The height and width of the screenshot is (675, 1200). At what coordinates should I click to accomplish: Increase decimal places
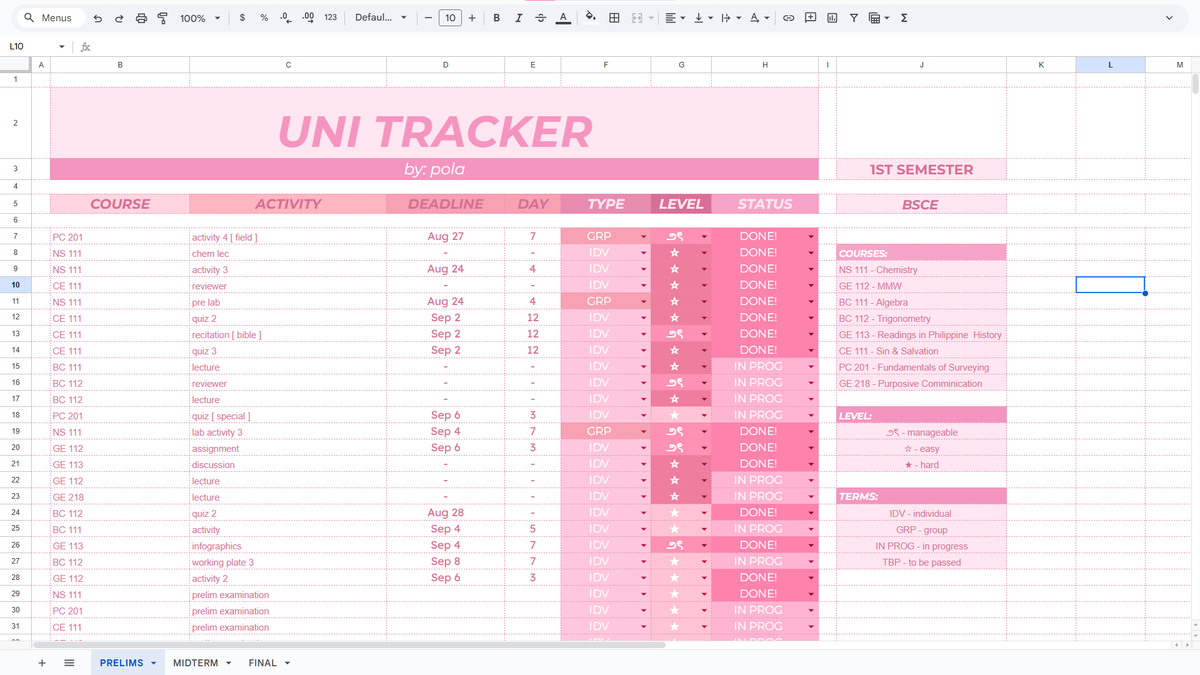pyautogui.click(x=307, y=18)
